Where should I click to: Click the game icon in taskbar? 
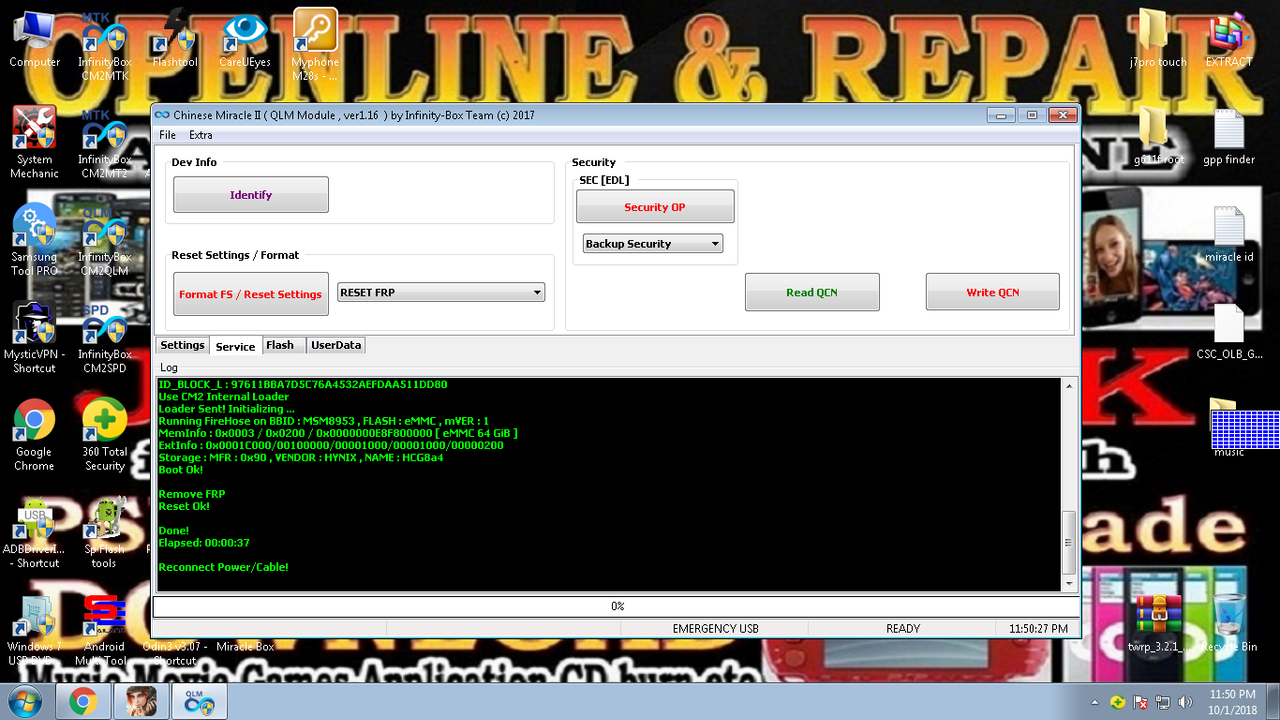(x=140, y=702)
